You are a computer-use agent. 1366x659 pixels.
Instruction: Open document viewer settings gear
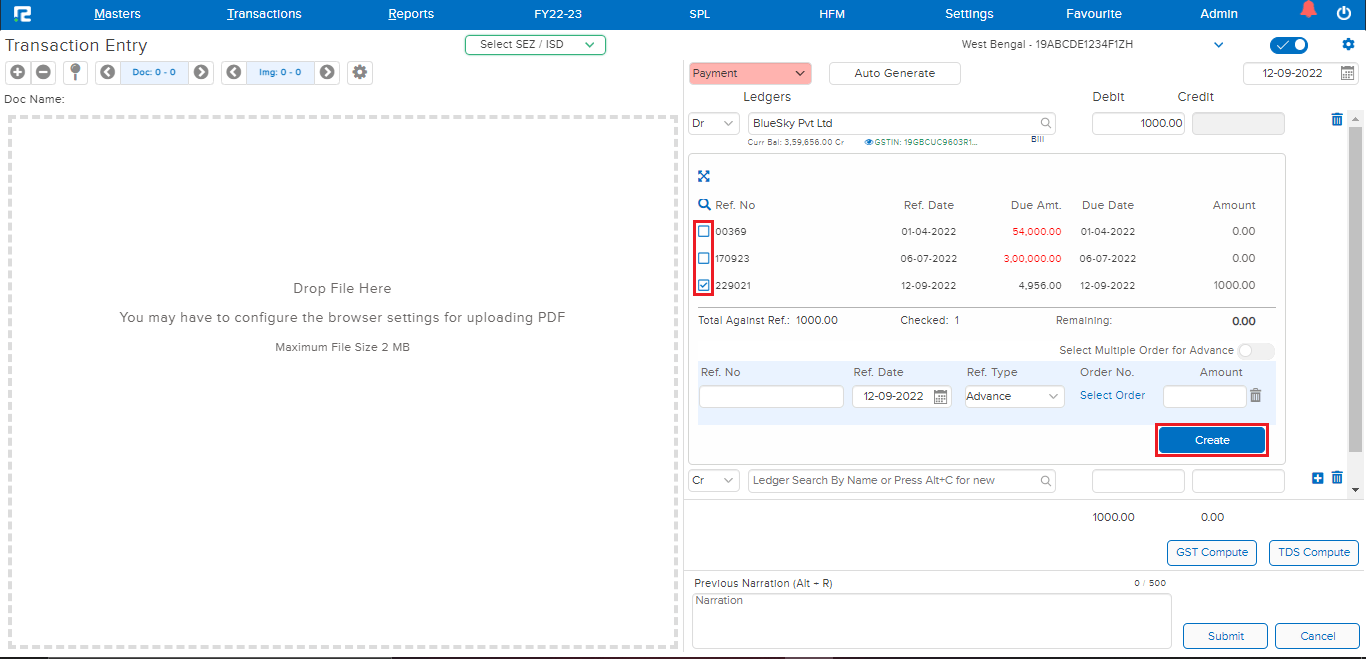pos(360,72)
